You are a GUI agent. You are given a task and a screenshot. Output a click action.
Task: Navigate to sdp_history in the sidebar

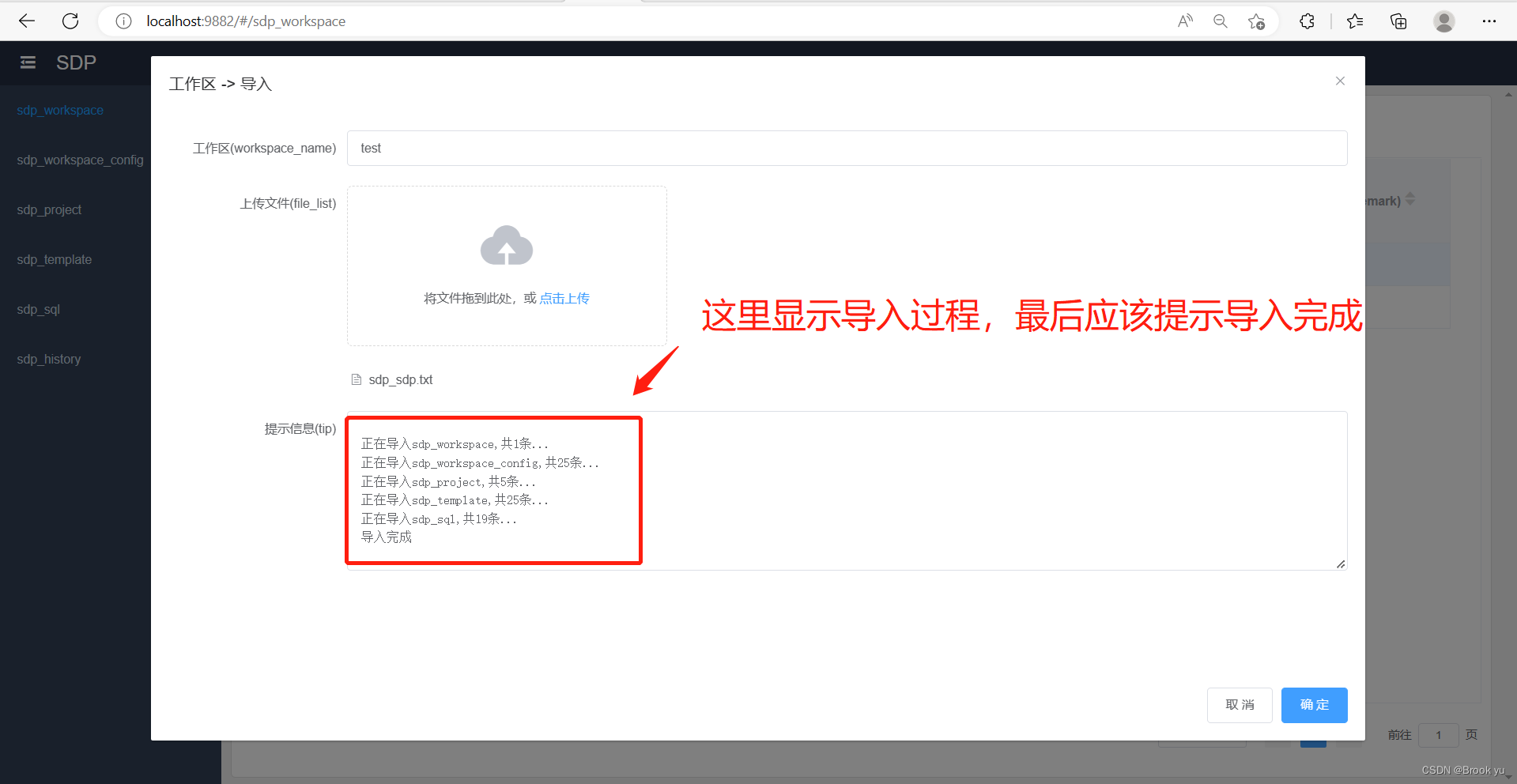tap(48, 359)
